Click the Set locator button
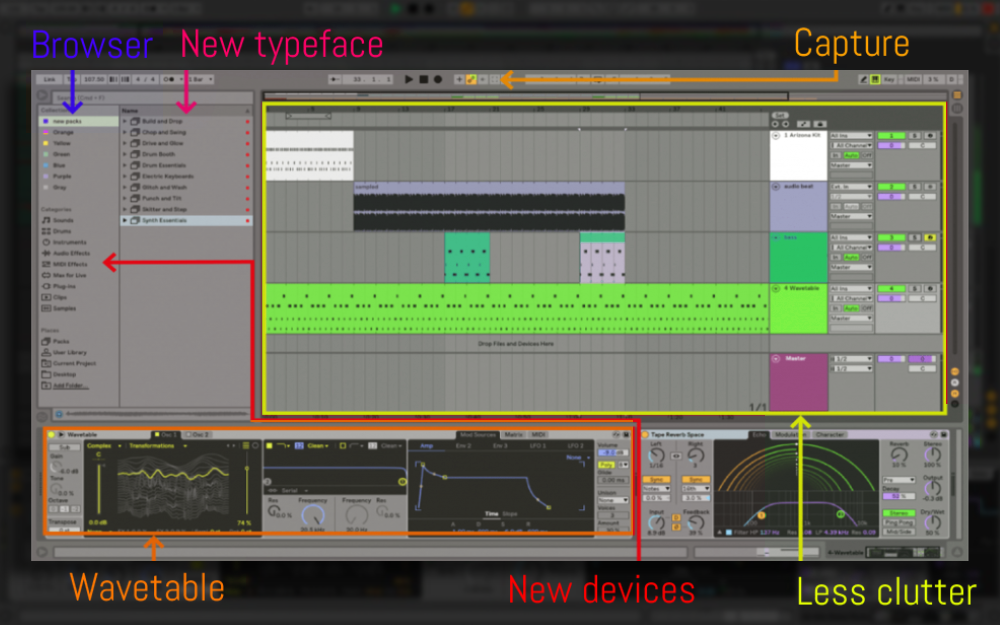The image size is (1000, 625). [780, 115]
